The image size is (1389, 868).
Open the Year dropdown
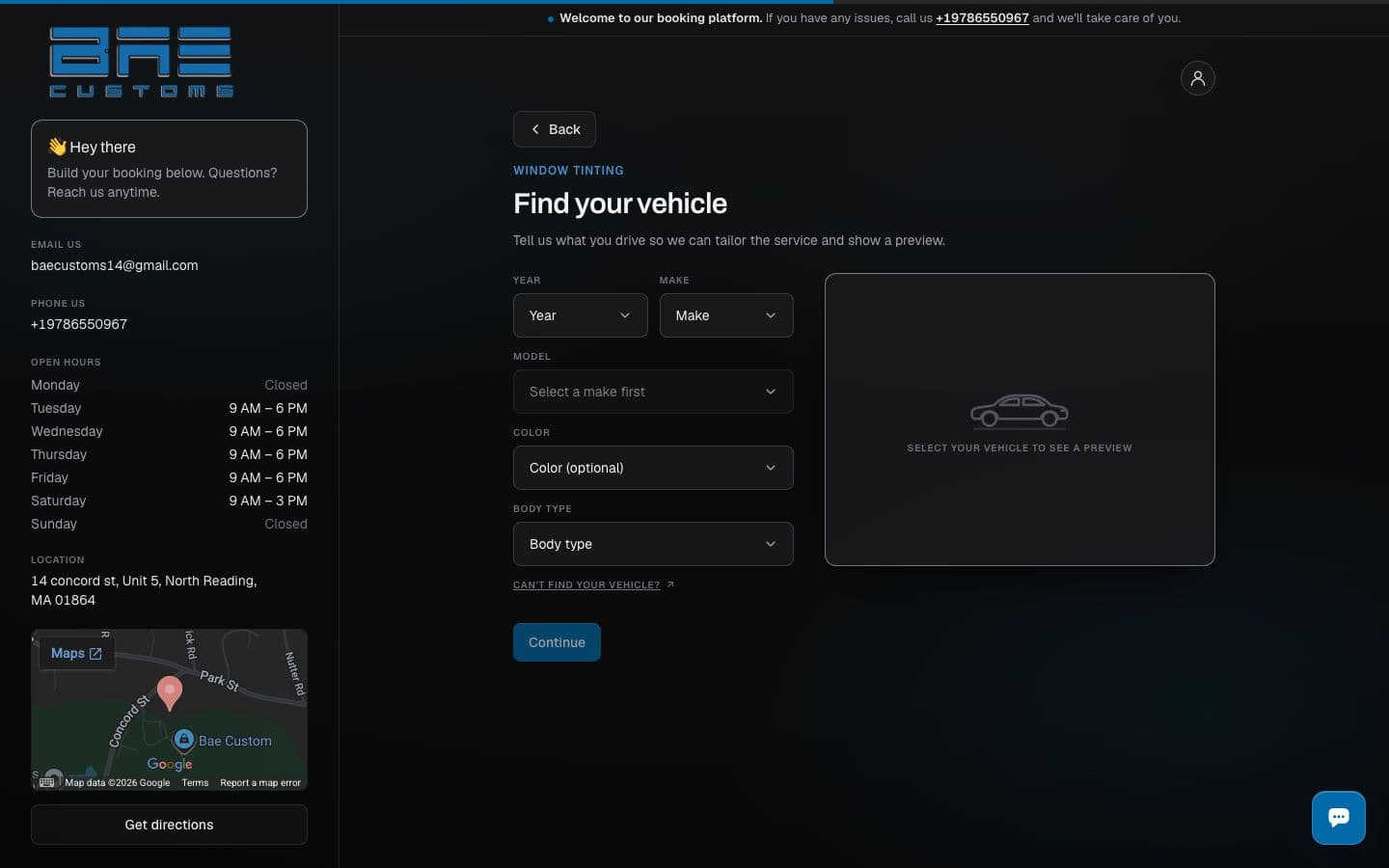[580, 315]
